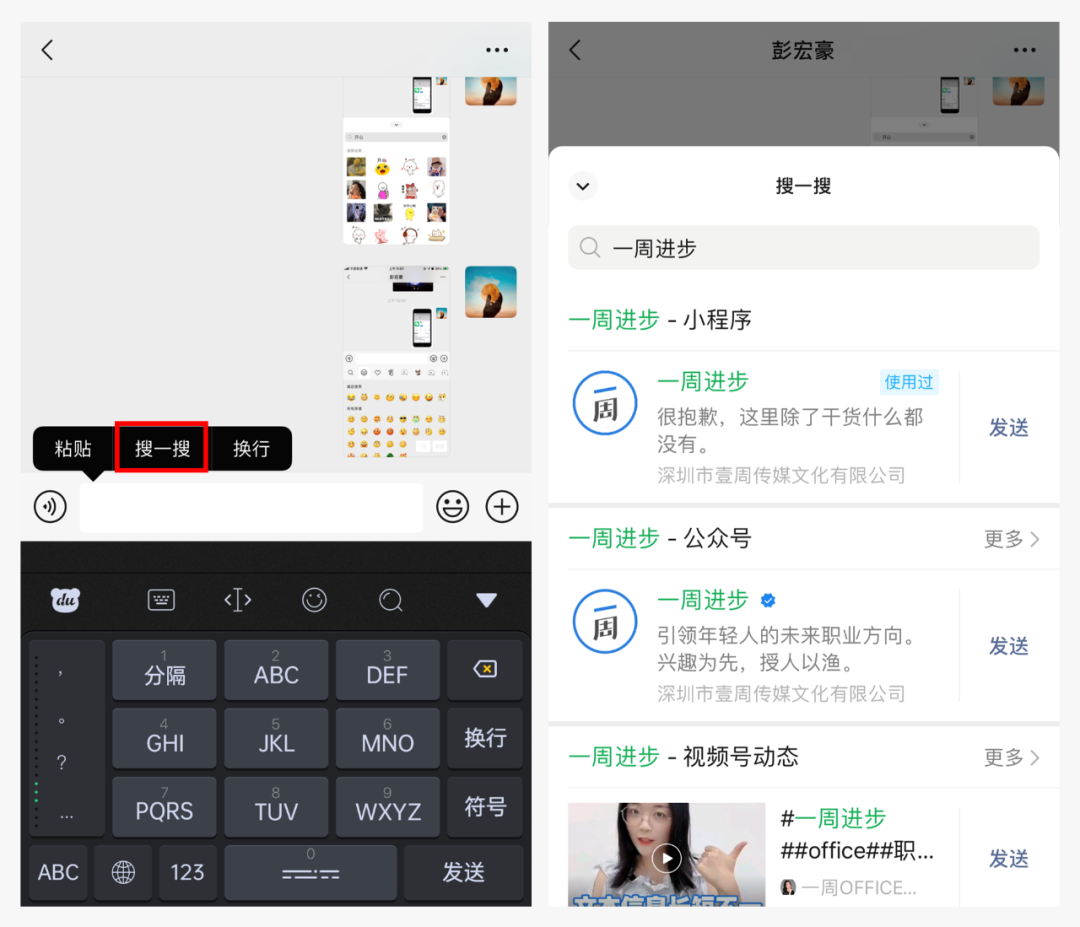Tap the lower sender avatar in left chat
The image size is (1080, 927).
pos(490,292)
